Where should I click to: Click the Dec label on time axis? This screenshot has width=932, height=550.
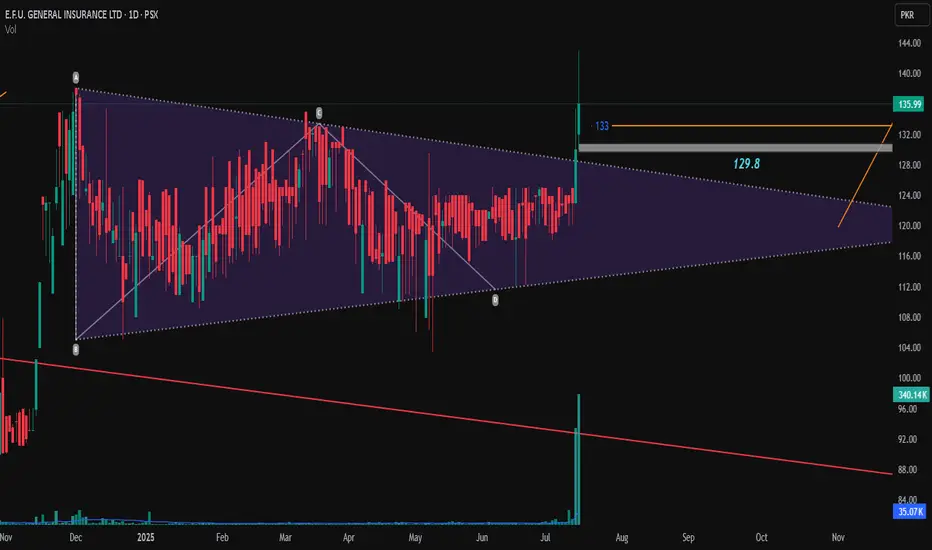click(x=75, y=538)
